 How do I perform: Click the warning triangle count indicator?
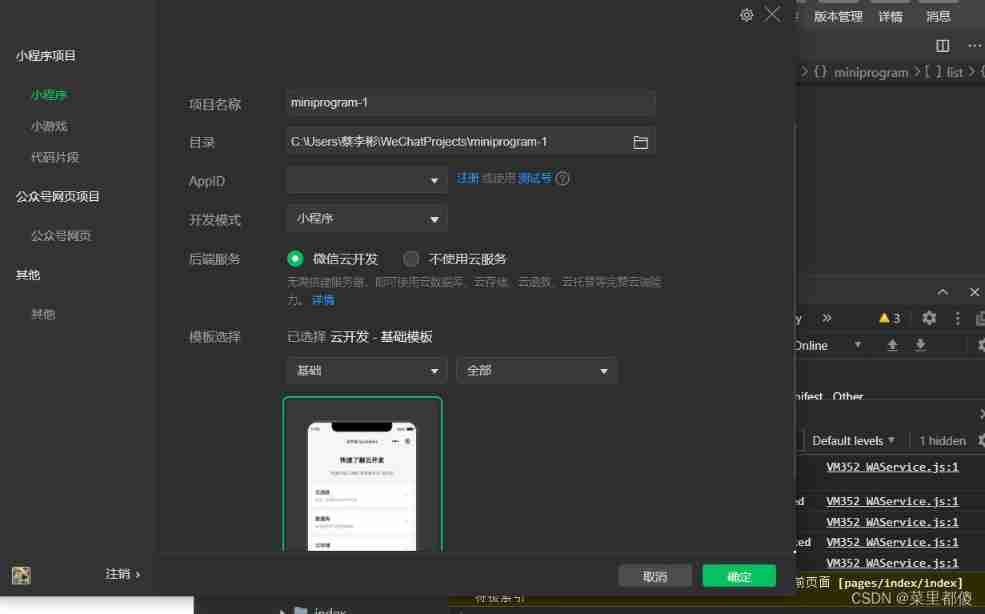889,318
